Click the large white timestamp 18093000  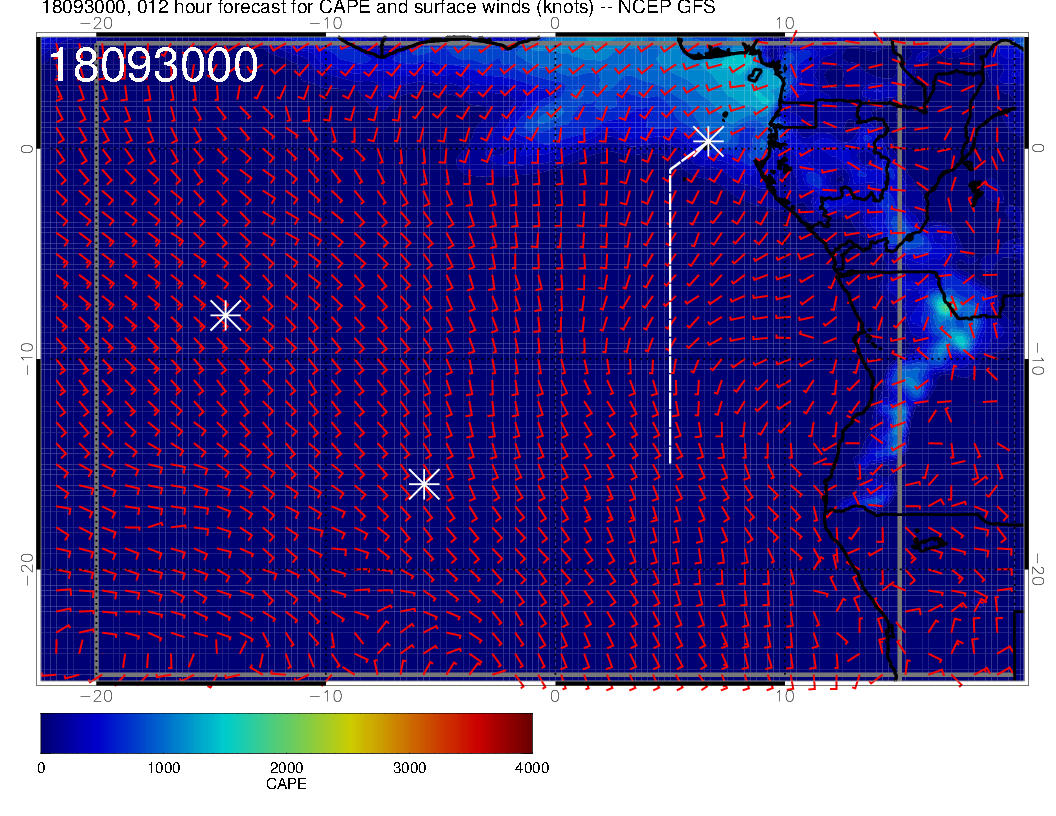click(154, 65)
